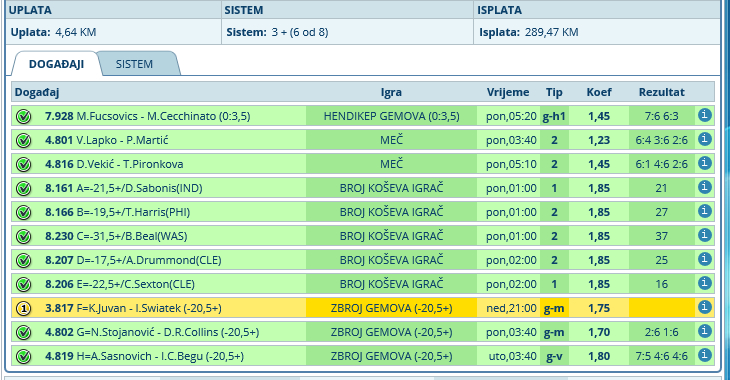The height and width of the screenshot is (380, 730).
Task: Click Uplata amount 4,64 KM
Action: (75, 32)
